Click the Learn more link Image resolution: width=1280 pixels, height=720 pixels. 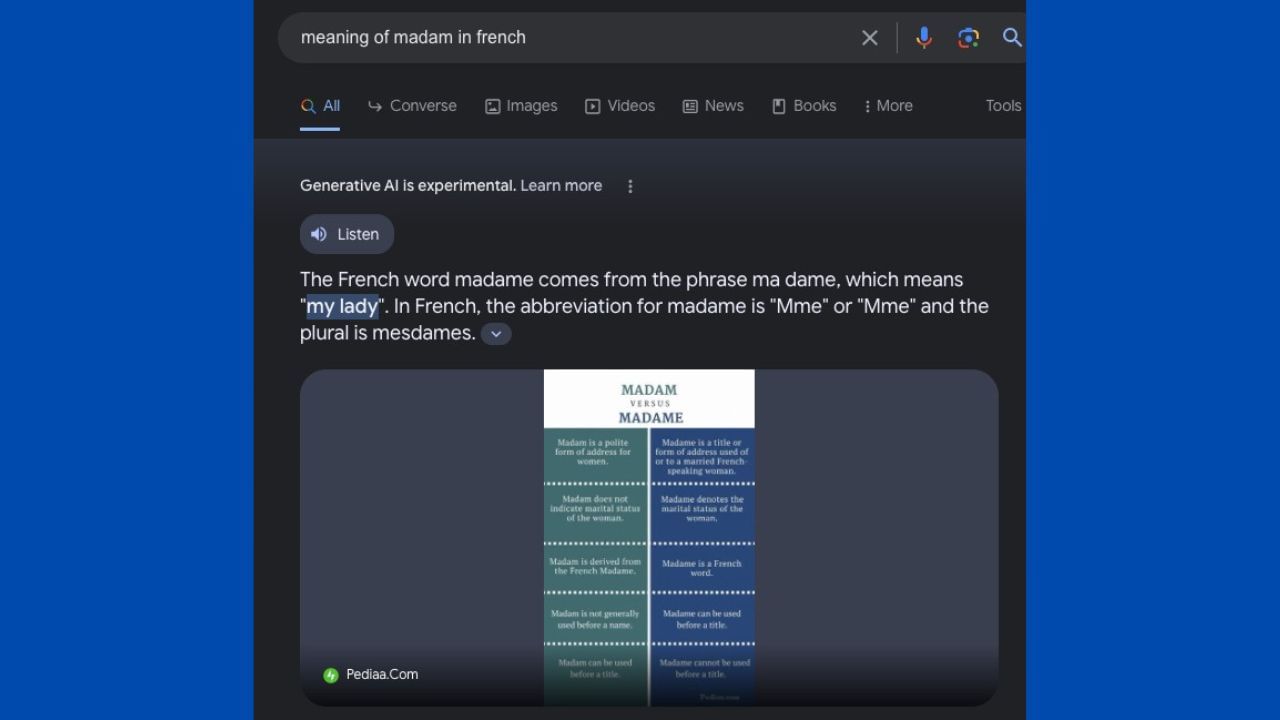click(x=561, y=186)
